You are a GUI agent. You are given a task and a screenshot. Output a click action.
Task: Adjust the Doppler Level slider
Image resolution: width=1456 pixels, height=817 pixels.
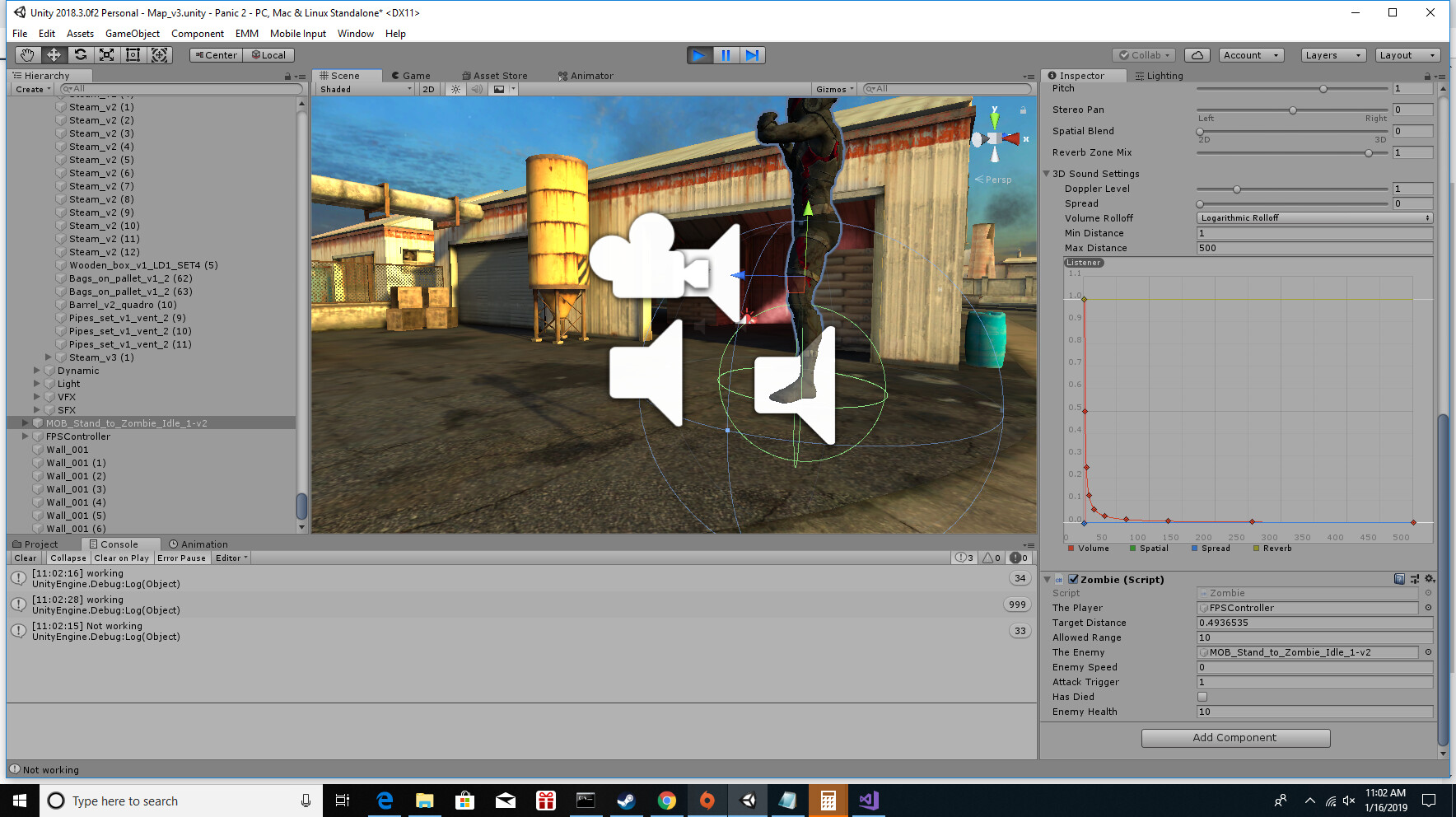pyautogui.click(x=1236, y=189)
